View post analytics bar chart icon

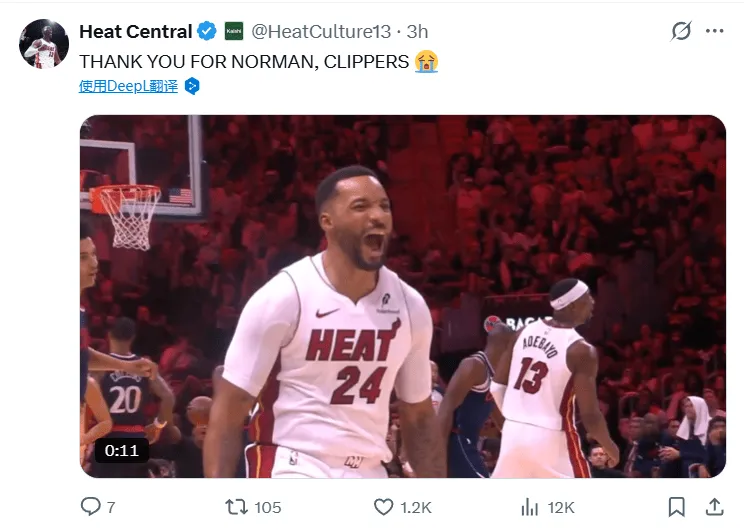tap(531, 506)
